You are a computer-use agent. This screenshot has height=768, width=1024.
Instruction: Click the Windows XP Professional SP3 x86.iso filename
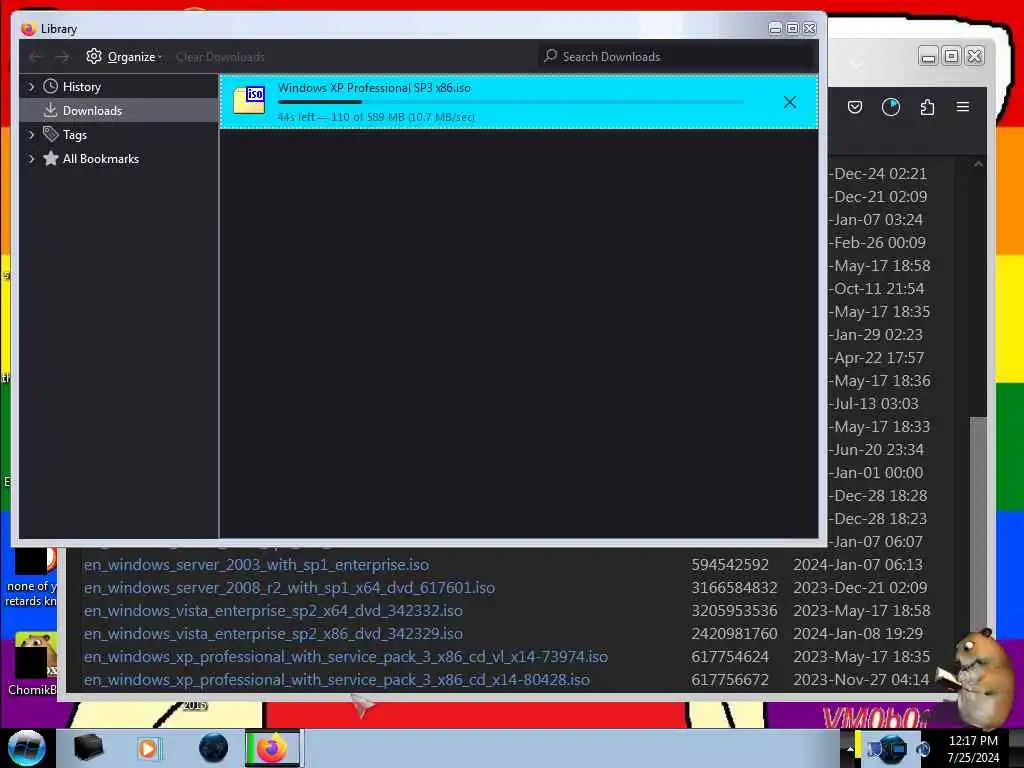pyautogui.click(x=374, y=88)
